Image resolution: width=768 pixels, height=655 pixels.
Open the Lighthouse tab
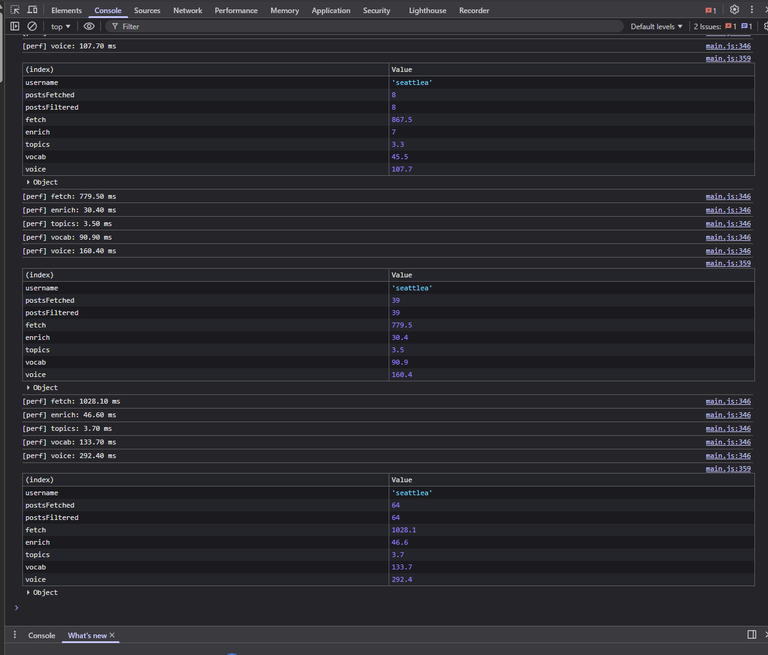pos(427,10)
